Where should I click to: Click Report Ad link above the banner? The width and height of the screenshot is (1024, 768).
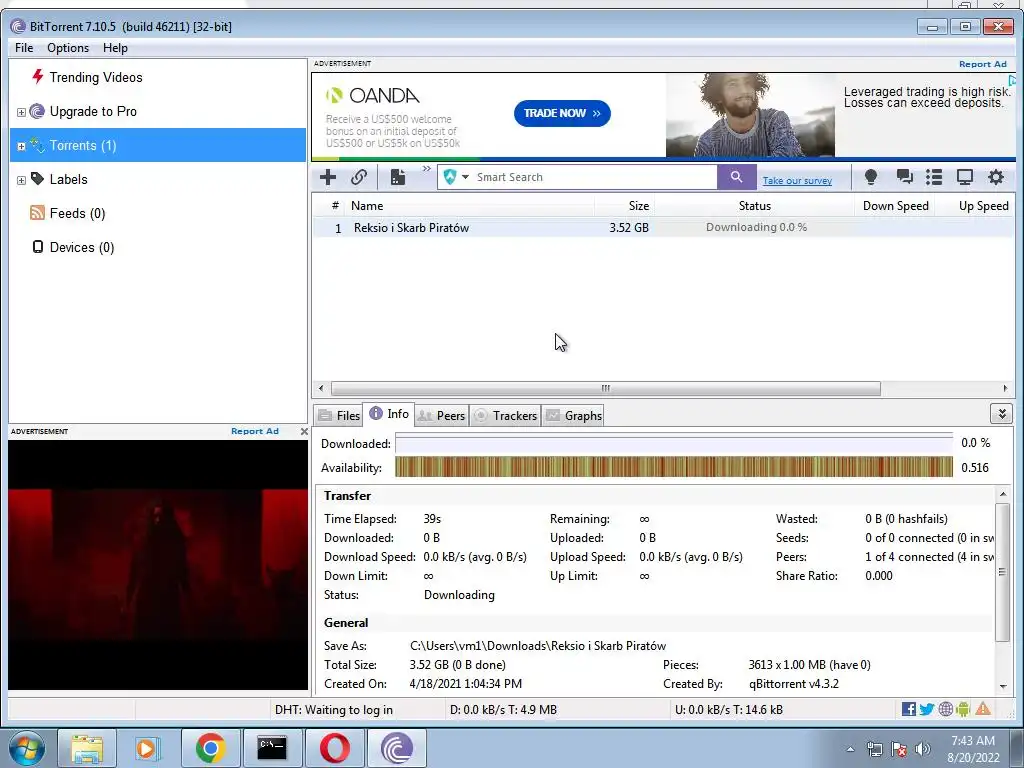tap(982, 64)
